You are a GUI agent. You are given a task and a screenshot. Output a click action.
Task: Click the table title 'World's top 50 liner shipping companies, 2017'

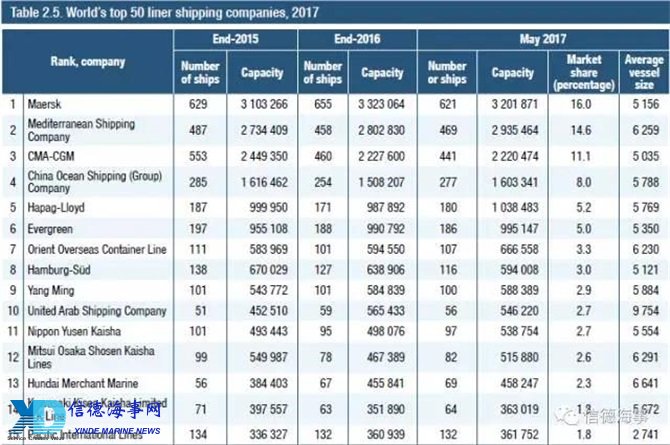(x=192, y=12)
